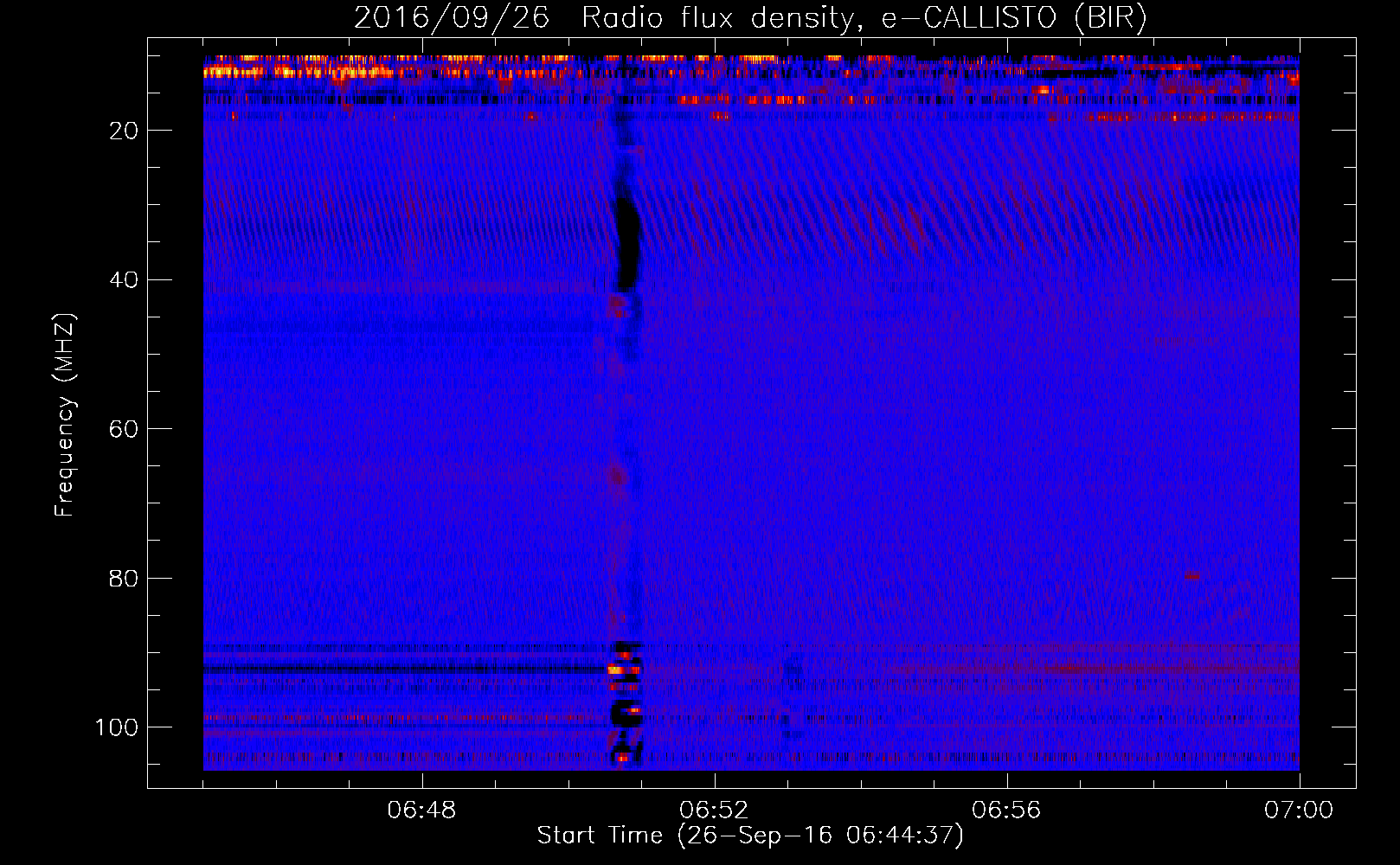Click the 40 MHz frequency tick label
Image resolution: width=1400 pixels, height=865 pixels.
125,280
